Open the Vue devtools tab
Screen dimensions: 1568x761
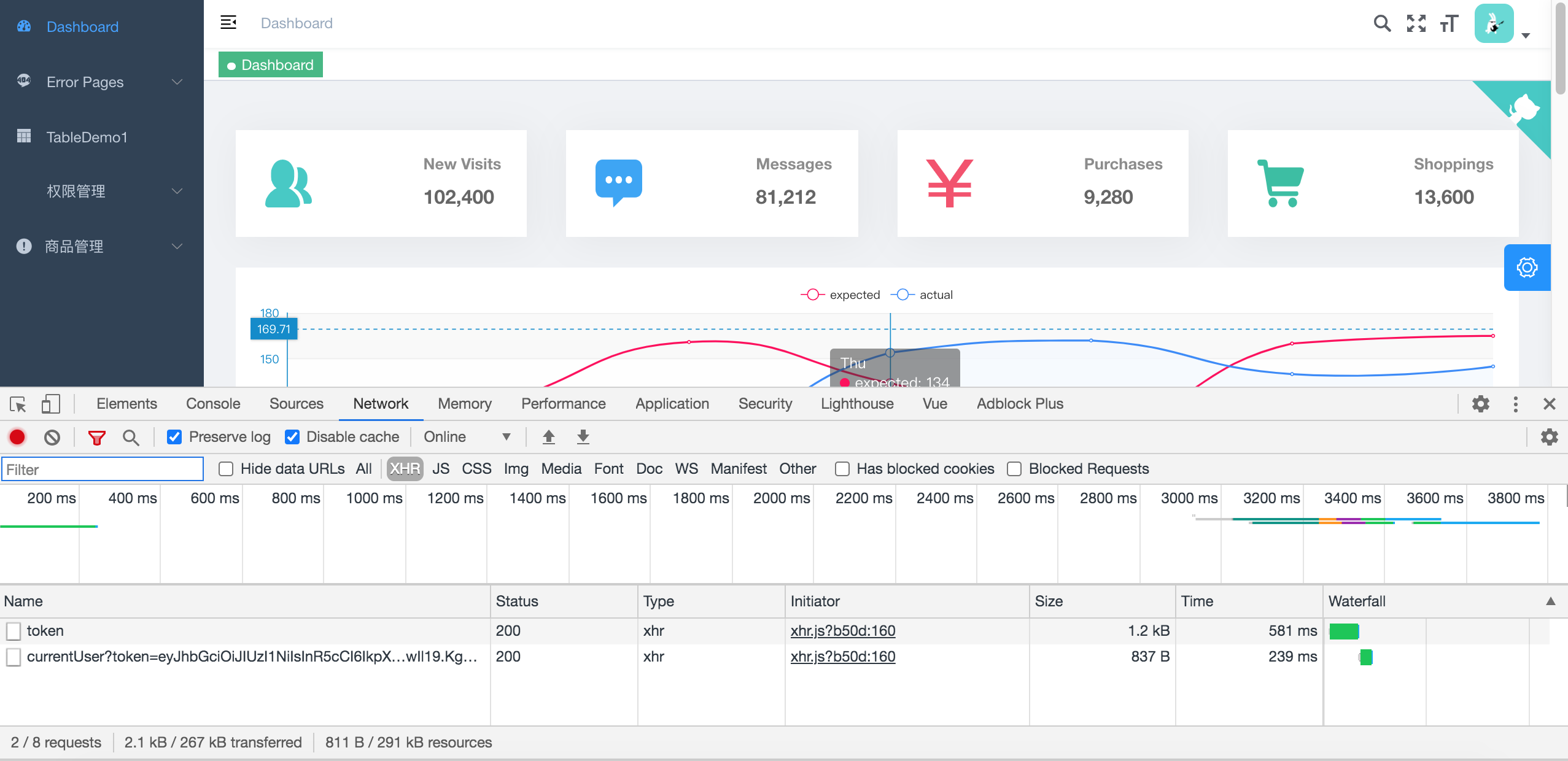coord(934,404)
